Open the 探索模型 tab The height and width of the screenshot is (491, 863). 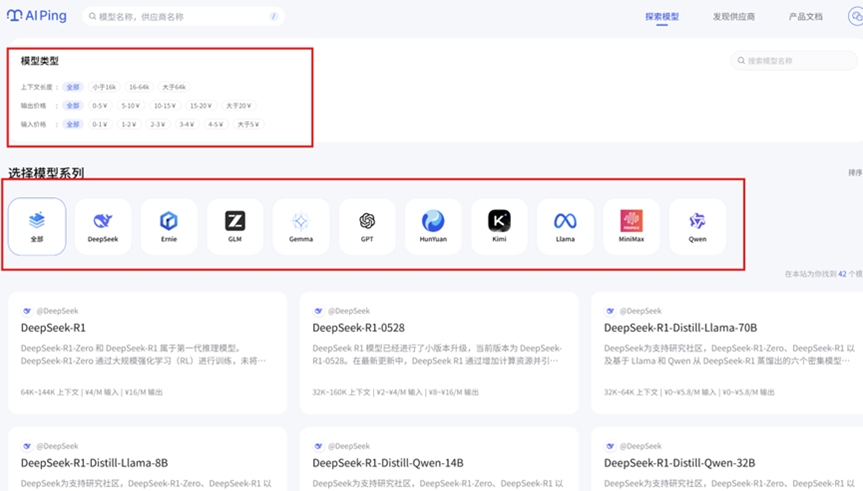662,17
